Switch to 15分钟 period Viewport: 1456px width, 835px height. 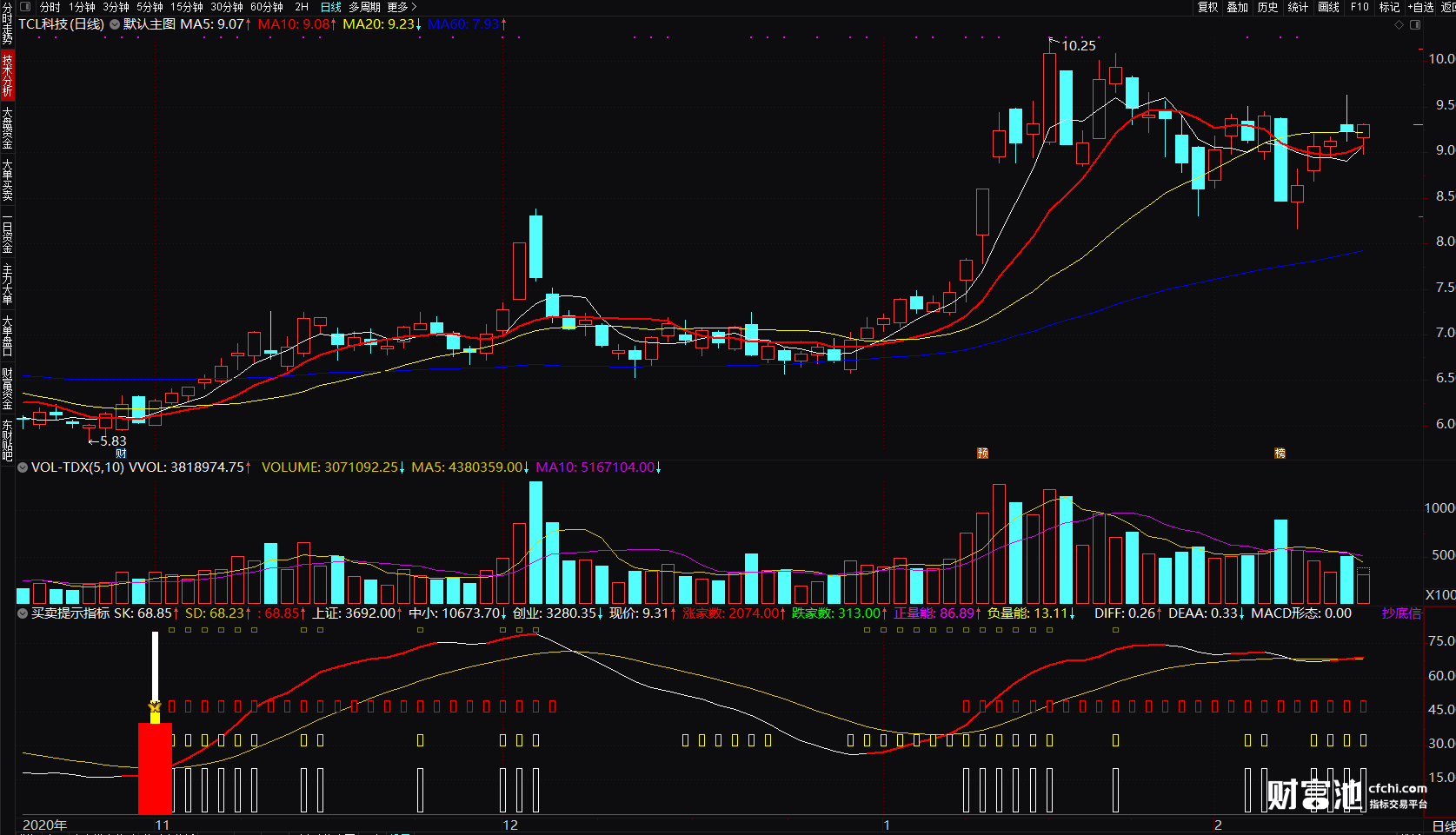187,7
